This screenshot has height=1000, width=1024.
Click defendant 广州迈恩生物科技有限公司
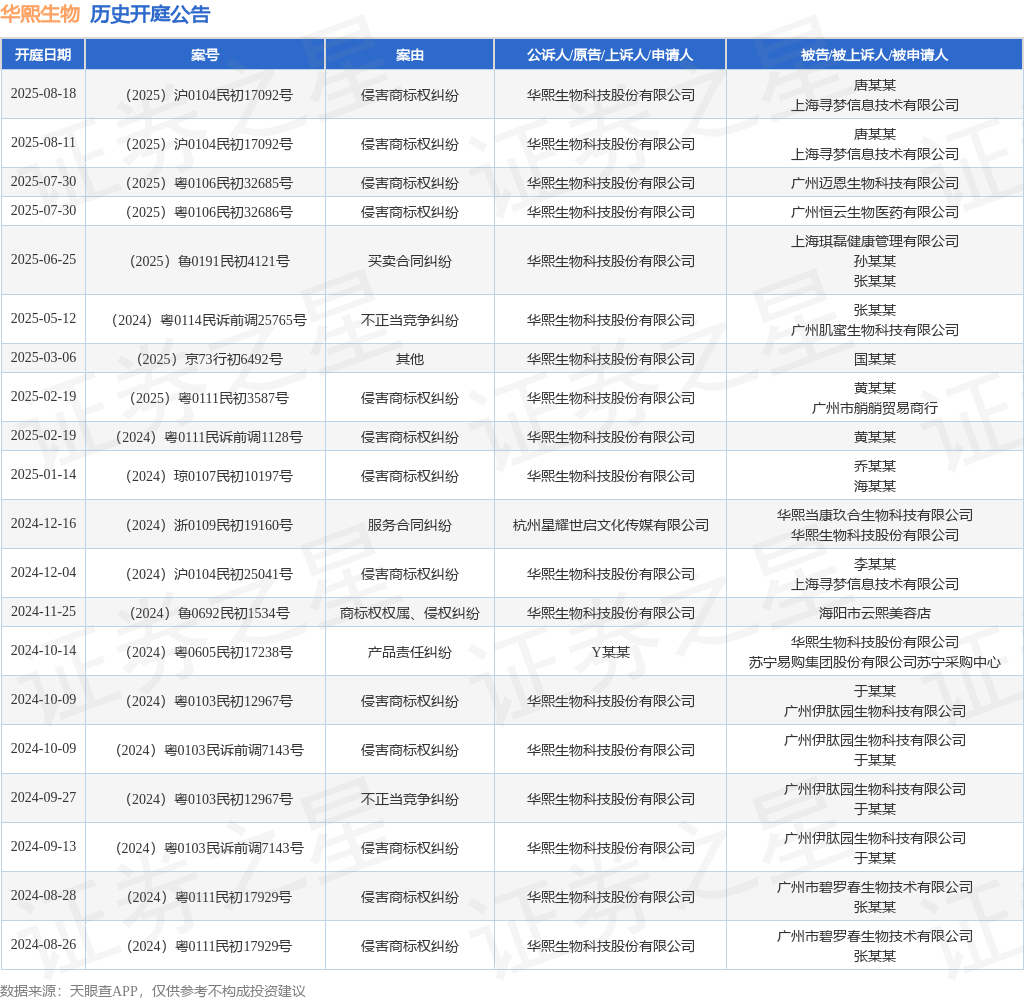874,183
